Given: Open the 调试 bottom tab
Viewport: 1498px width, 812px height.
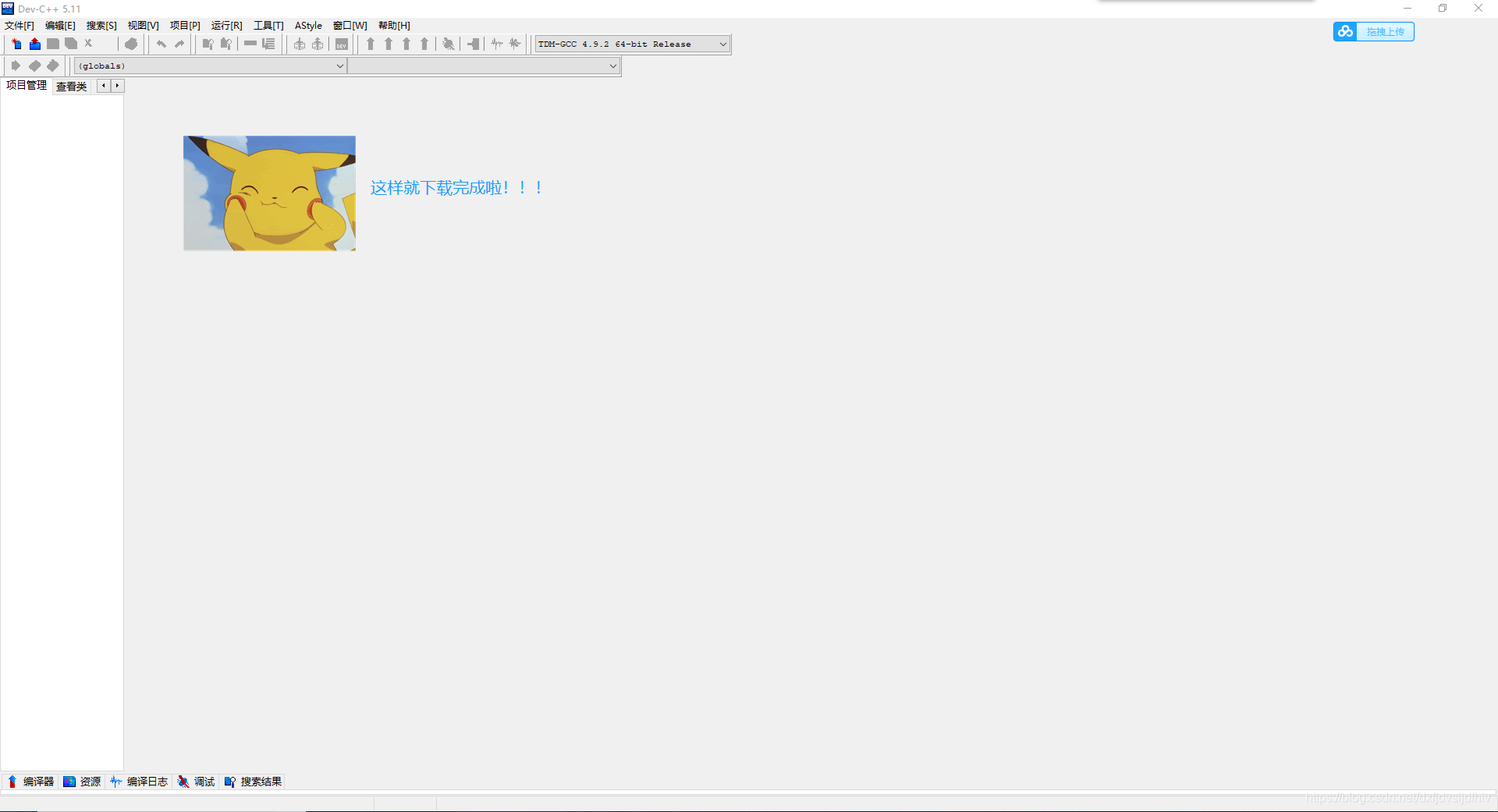Looking at the screenshot, I should (x=196, y=782).
